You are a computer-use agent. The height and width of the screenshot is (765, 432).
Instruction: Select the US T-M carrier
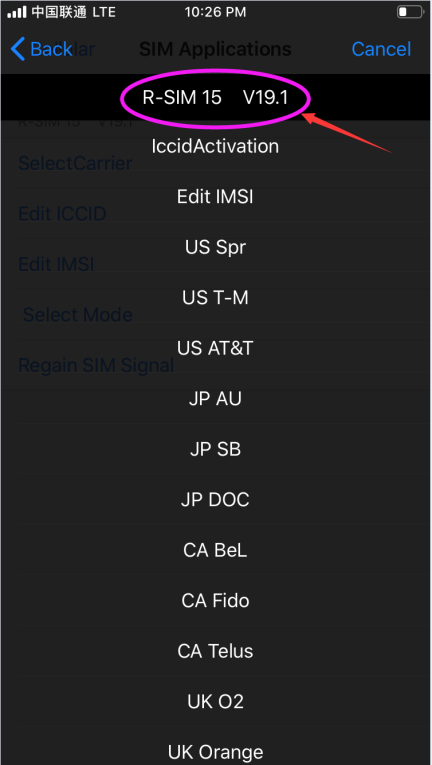point(215,298)
